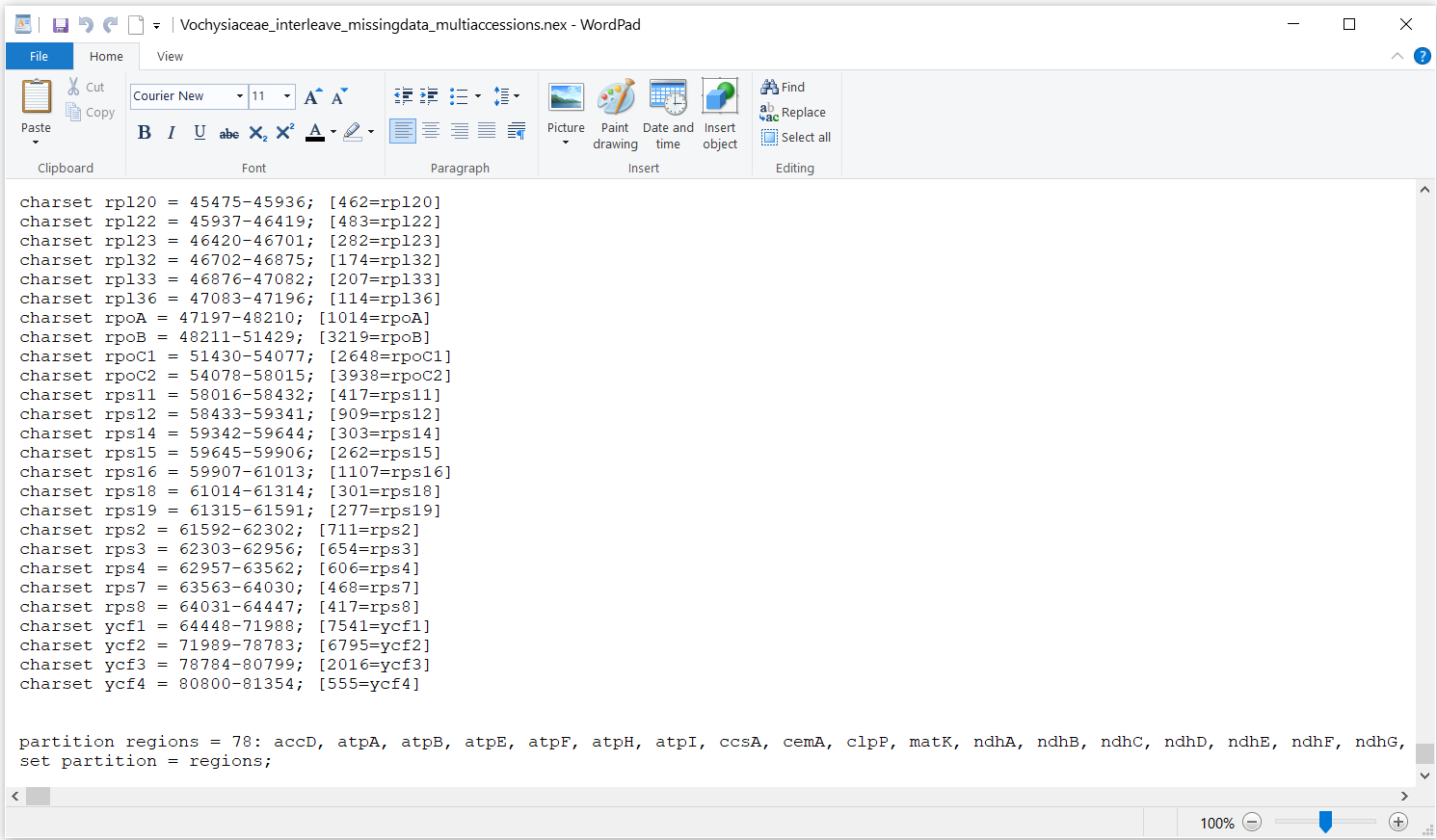
Task: Click the Zoom out minus button
Action: tap(1252, 822)
